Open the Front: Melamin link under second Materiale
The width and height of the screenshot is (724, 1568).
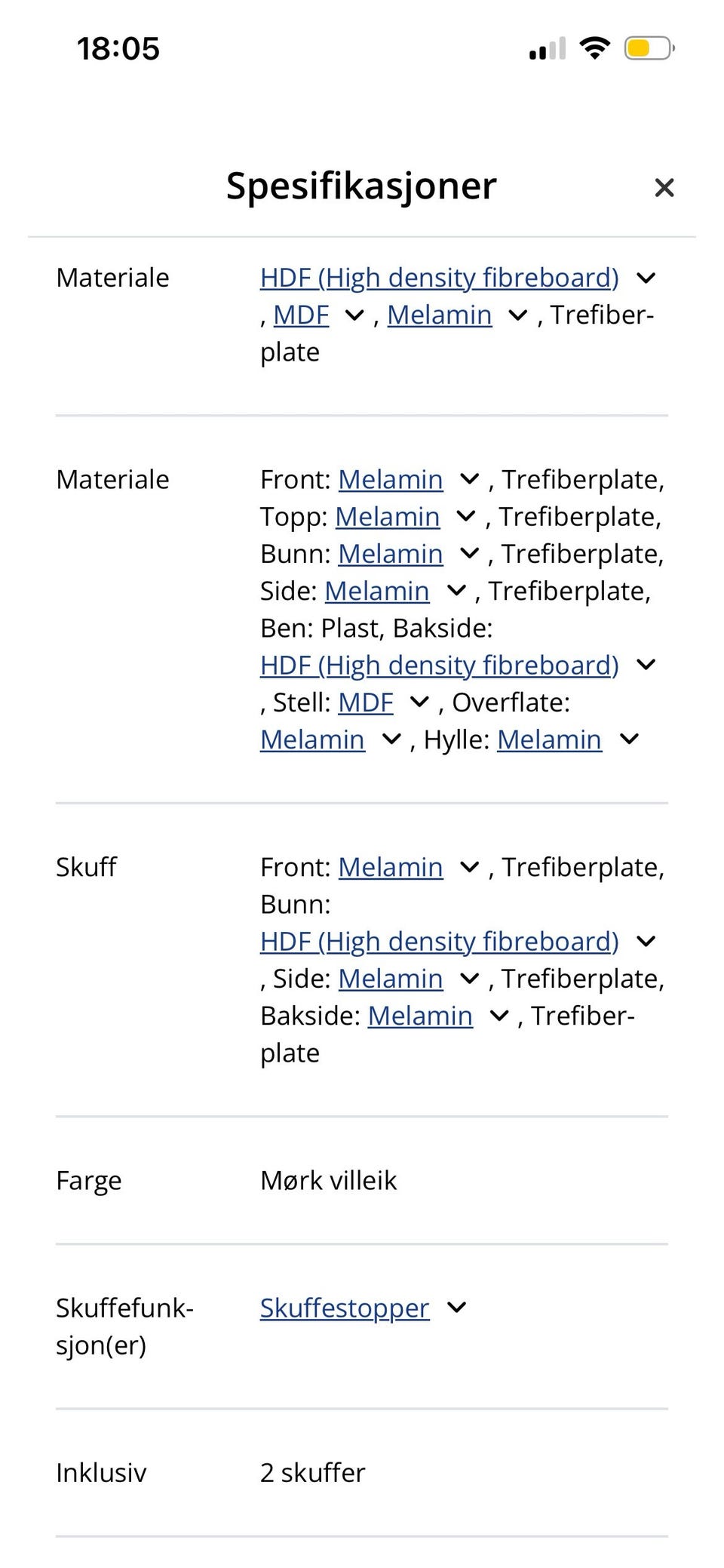390,479
